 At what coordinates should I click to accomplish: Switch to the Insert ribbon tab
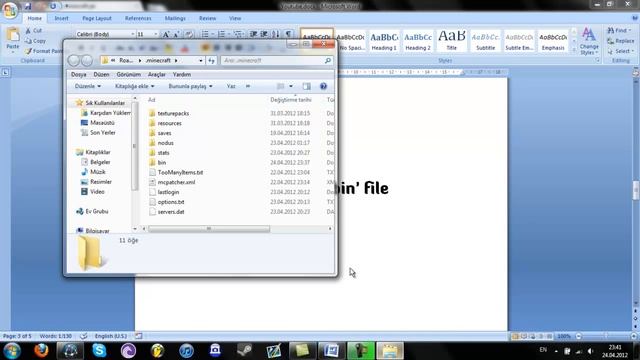tap(62, 18)
